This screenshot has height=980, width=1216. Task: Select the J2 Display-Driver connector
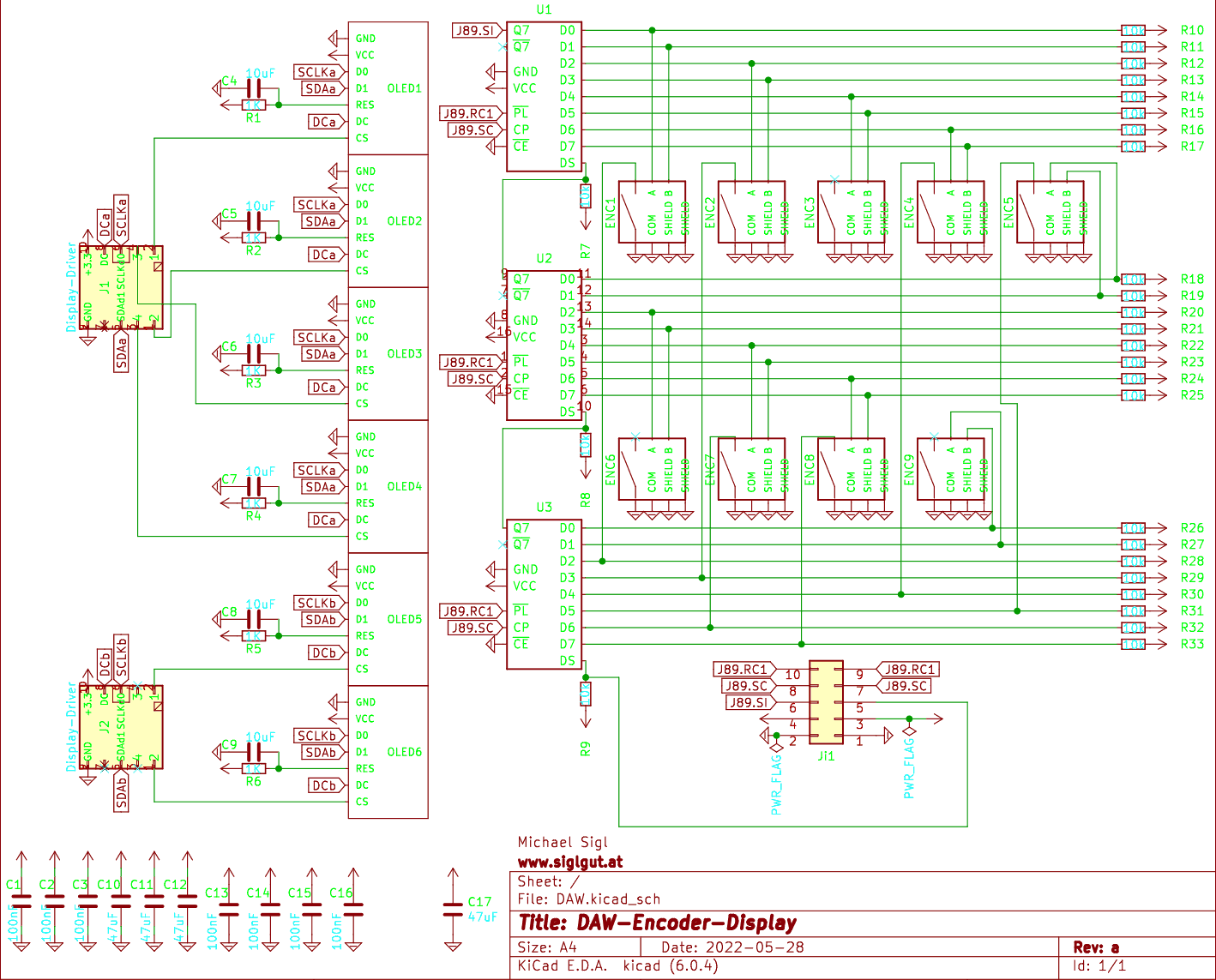click(x=121, y=727)
